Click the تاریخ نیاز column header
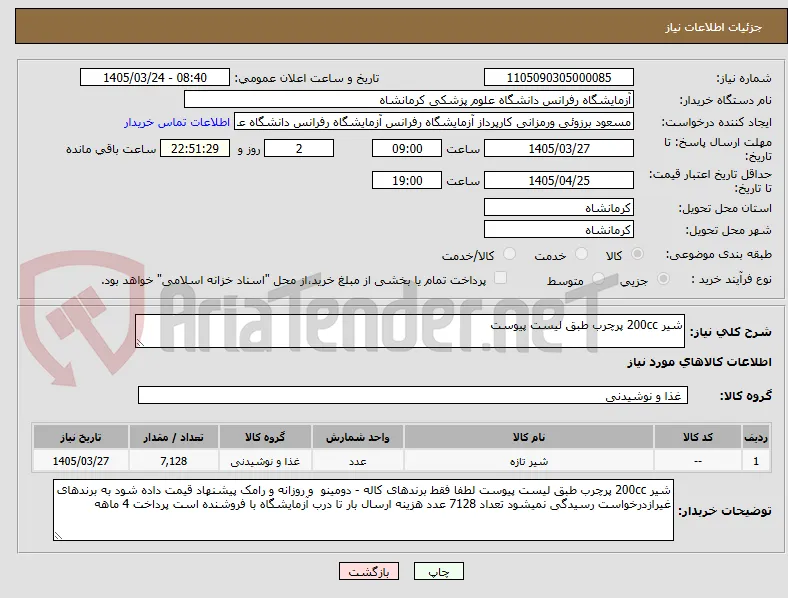Screen dimensions: 788x598 (80, 437)
